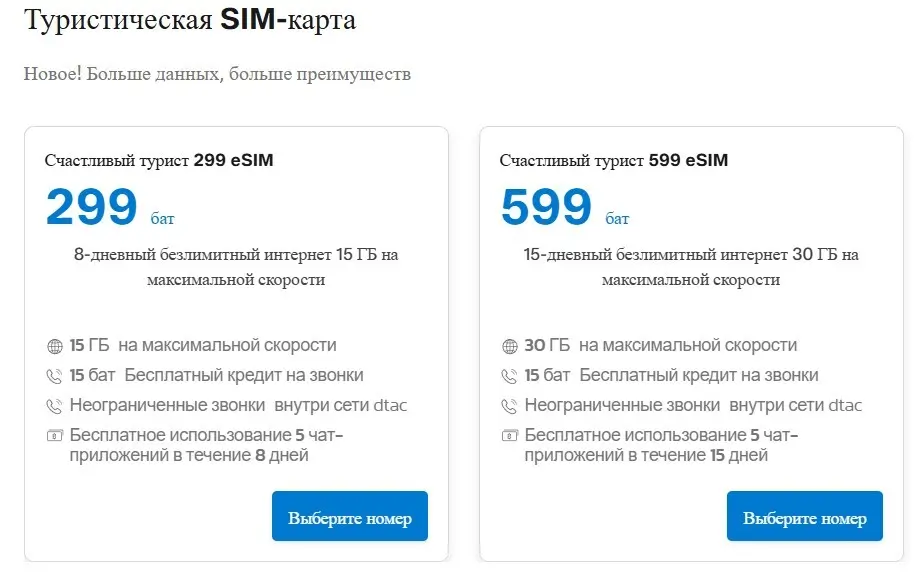Click the chat apps icon in the 299 plan
Screen dimensions: 922x578
[x=55, y=436]
